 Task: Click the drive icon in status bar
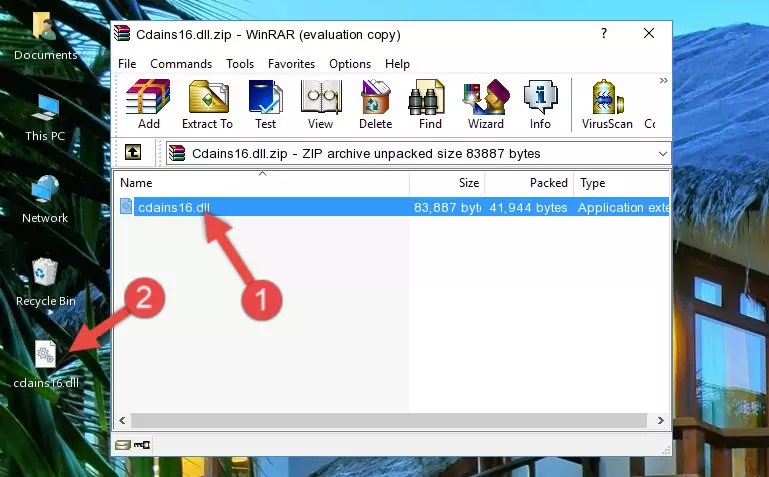coord(123,445)
